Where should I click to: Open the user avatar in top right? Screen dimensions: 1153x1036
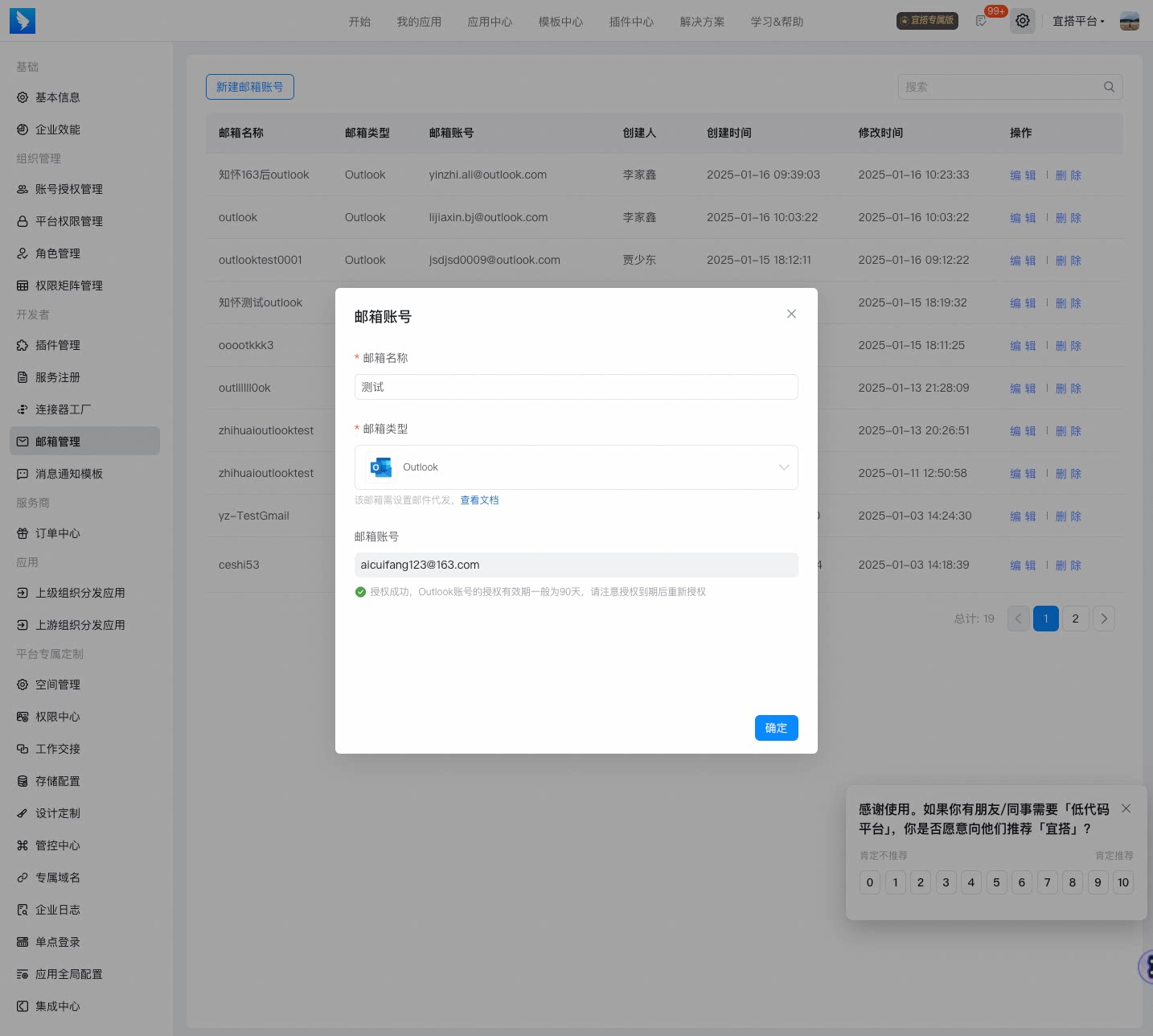tap(1130, 21)
